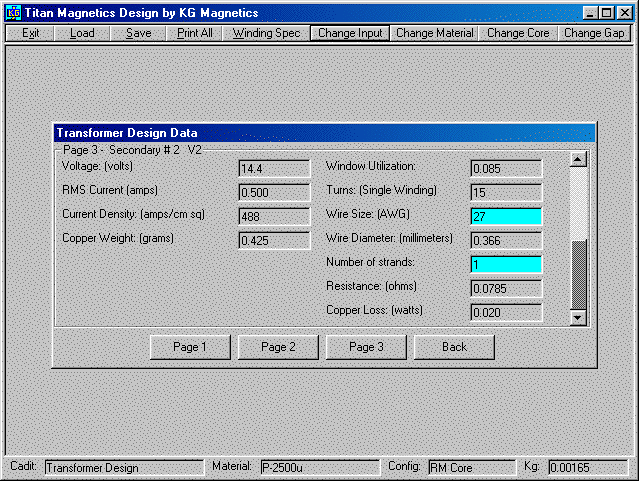Viewport: 639px width, 481px height.
Task: Click the Wire Size (AWG) cyan field
Action: [506, 216]
